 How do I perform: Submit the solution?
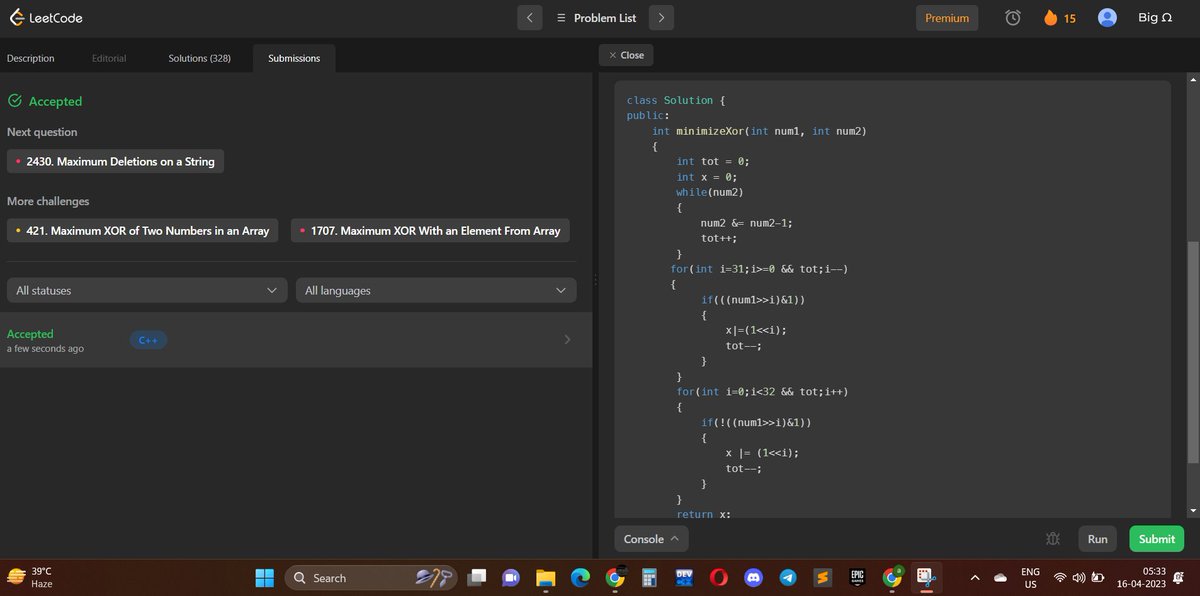pyautogui.click(x=1157, y=539)
